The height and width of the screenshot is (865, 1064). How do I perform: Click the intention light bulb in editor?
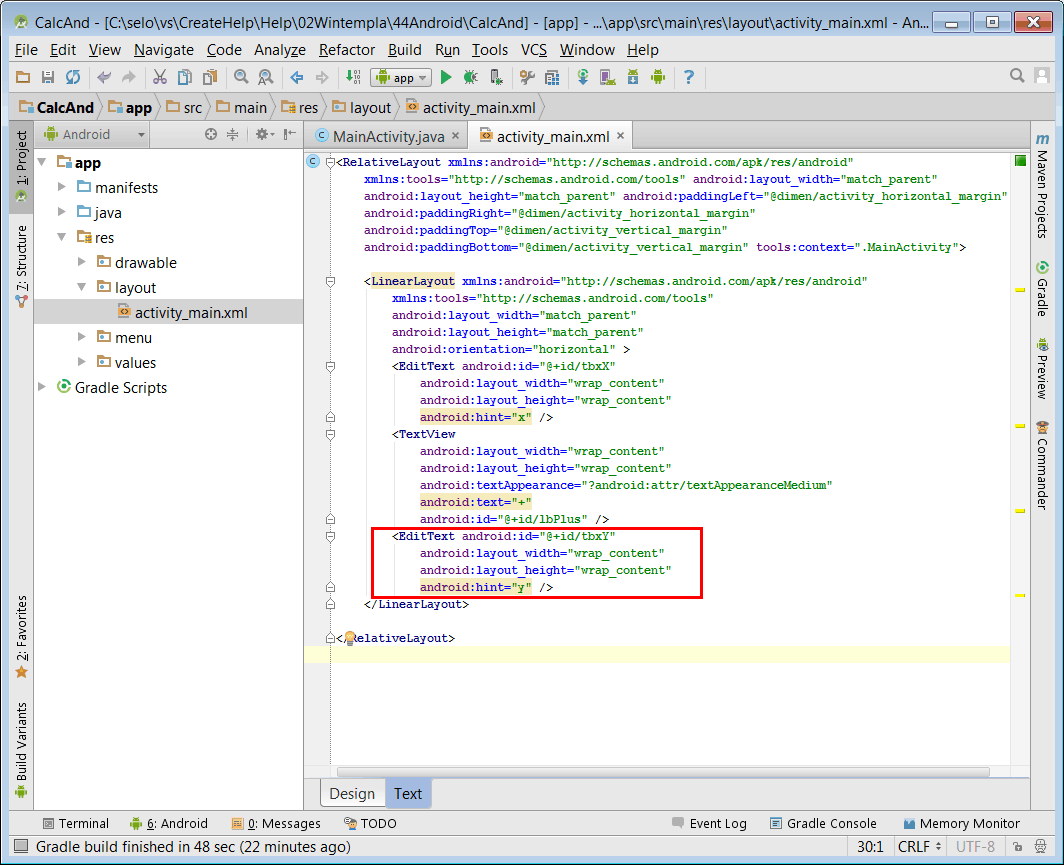point(349,638)
